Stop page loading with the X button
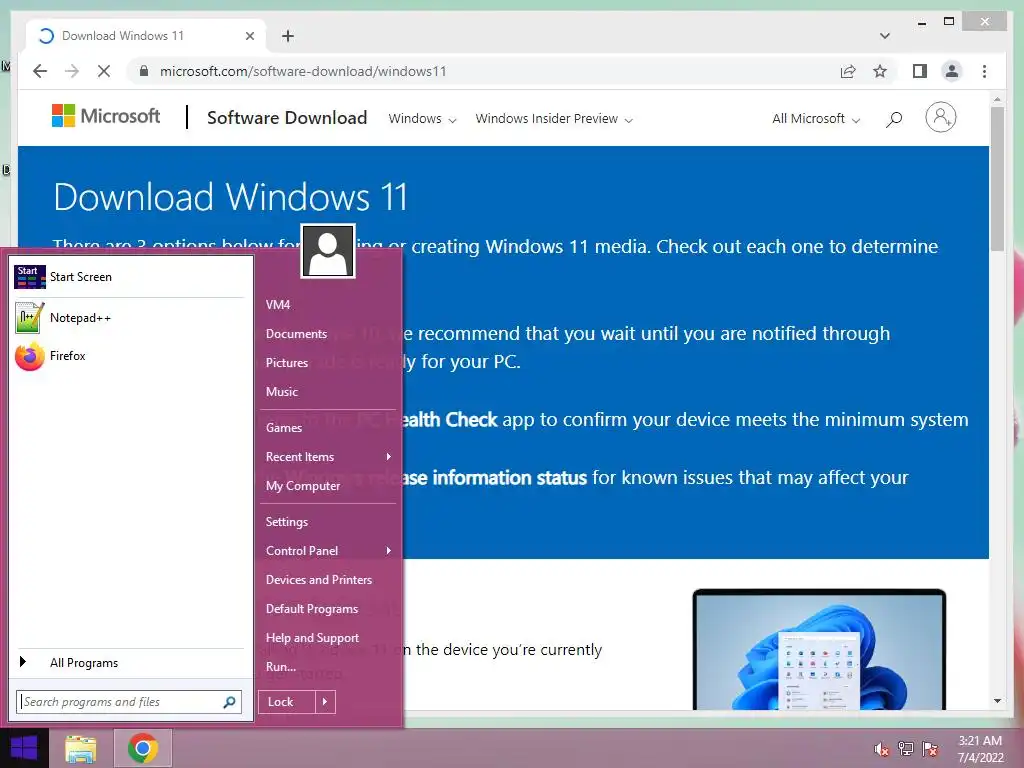This screenshot has width=1024, height=768. point(104,71)
